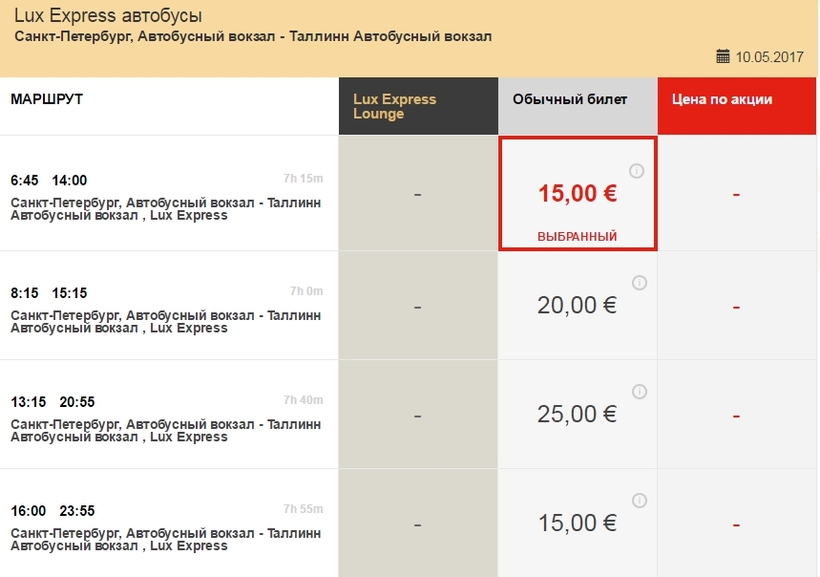Click the 7h 0m duration label
This screenshot has width=820, height=577.
[x=306, y=291]
